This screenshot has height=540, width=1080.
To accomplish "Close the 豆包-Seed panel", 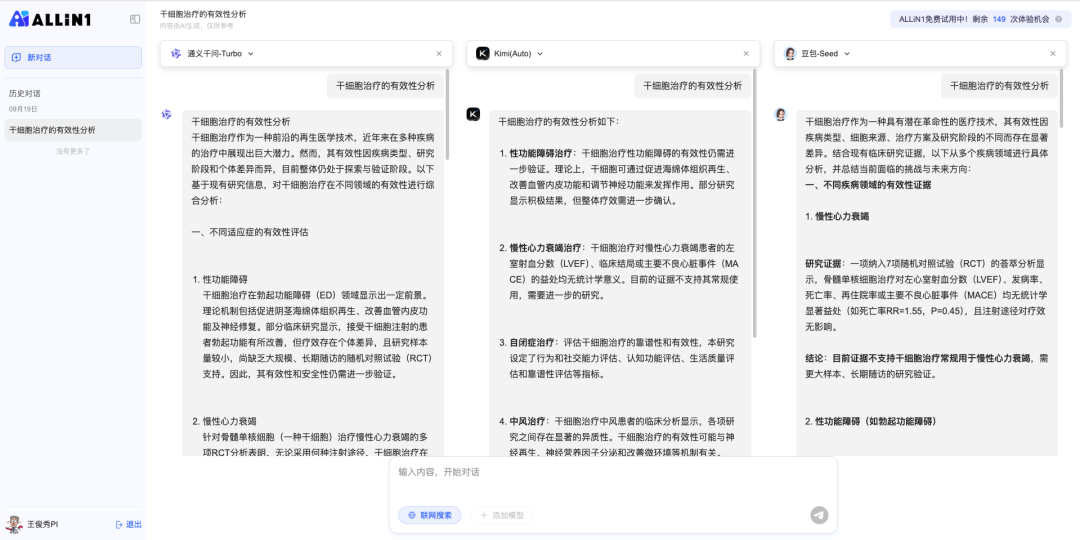I will pos(1052,54).
